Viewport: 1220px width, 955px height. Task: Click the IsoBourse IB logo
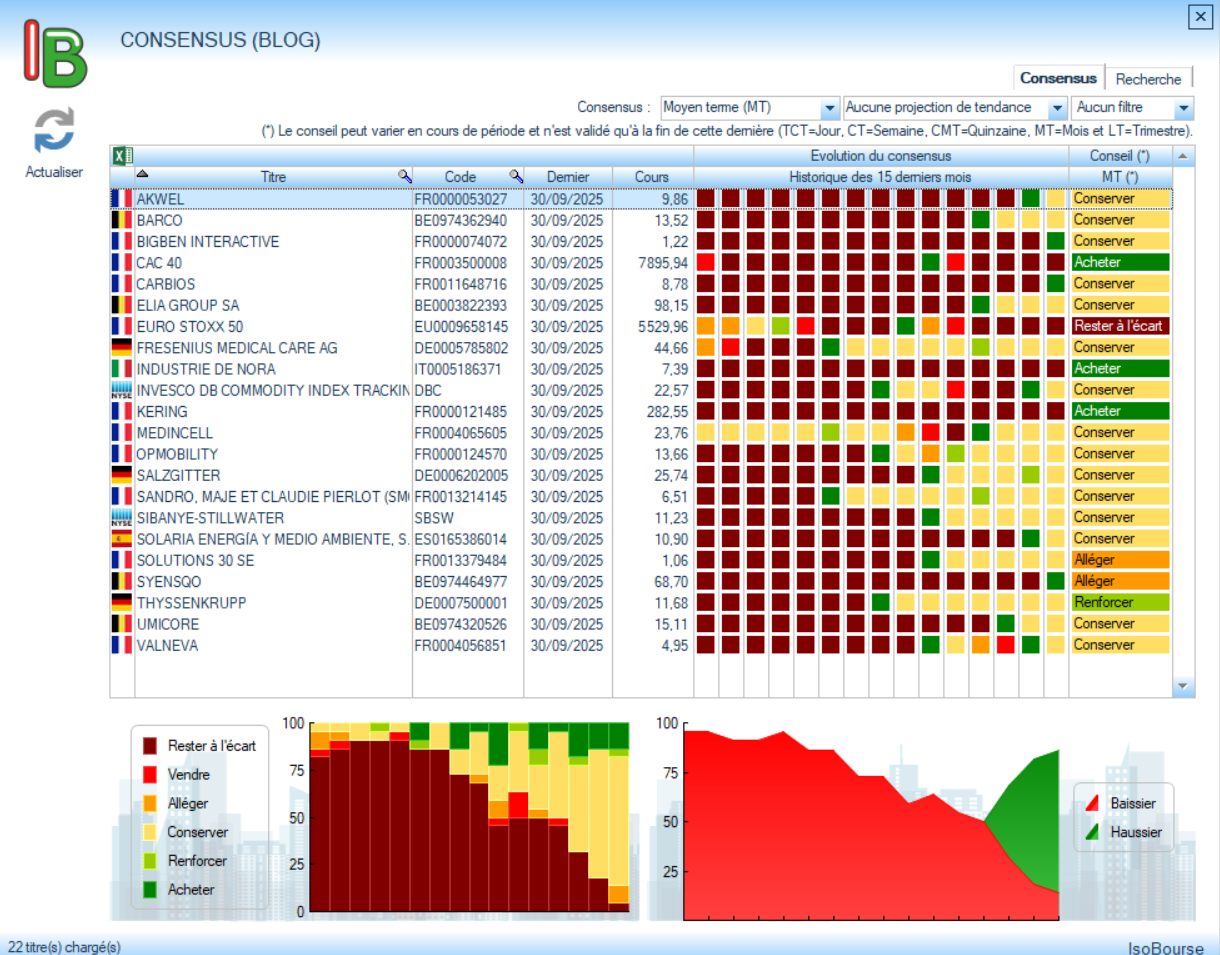56,54
